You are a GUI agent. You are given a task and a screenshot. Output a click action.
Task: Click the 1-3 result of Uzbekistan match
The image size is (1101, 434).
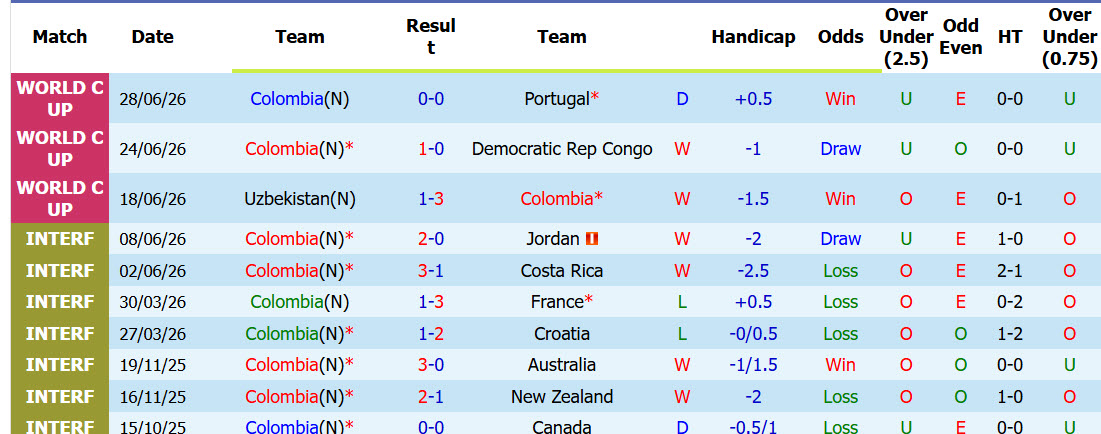point(431,199)
